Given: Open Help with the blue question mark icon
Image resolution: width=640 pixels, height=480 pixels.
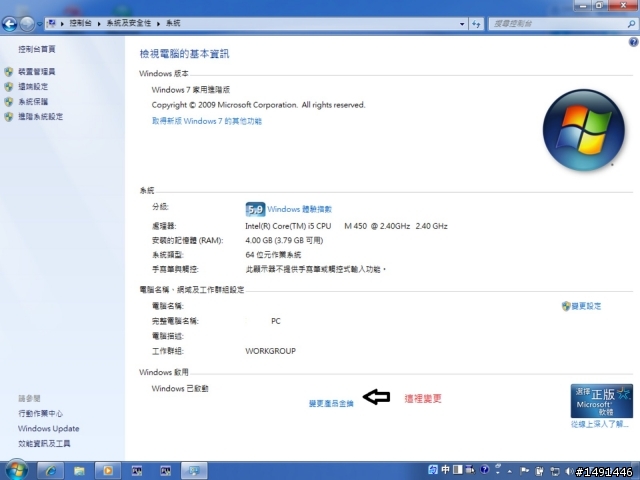Looking at the screenshot, I should click(633, 42).
